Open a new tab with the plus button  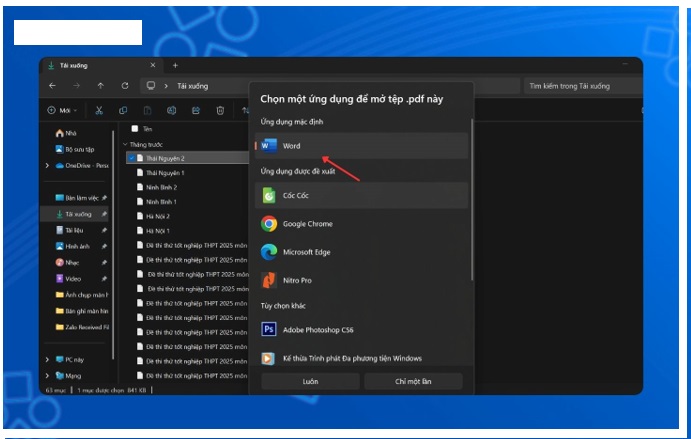pos(176,65)
